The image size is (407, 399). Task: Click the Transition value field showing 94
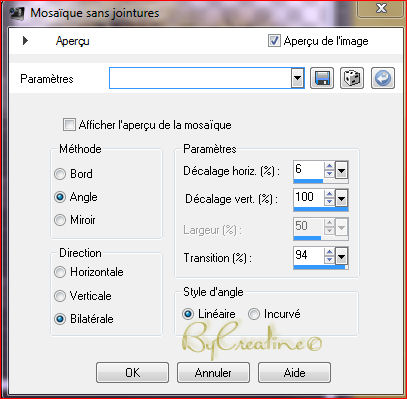[308, 256]
